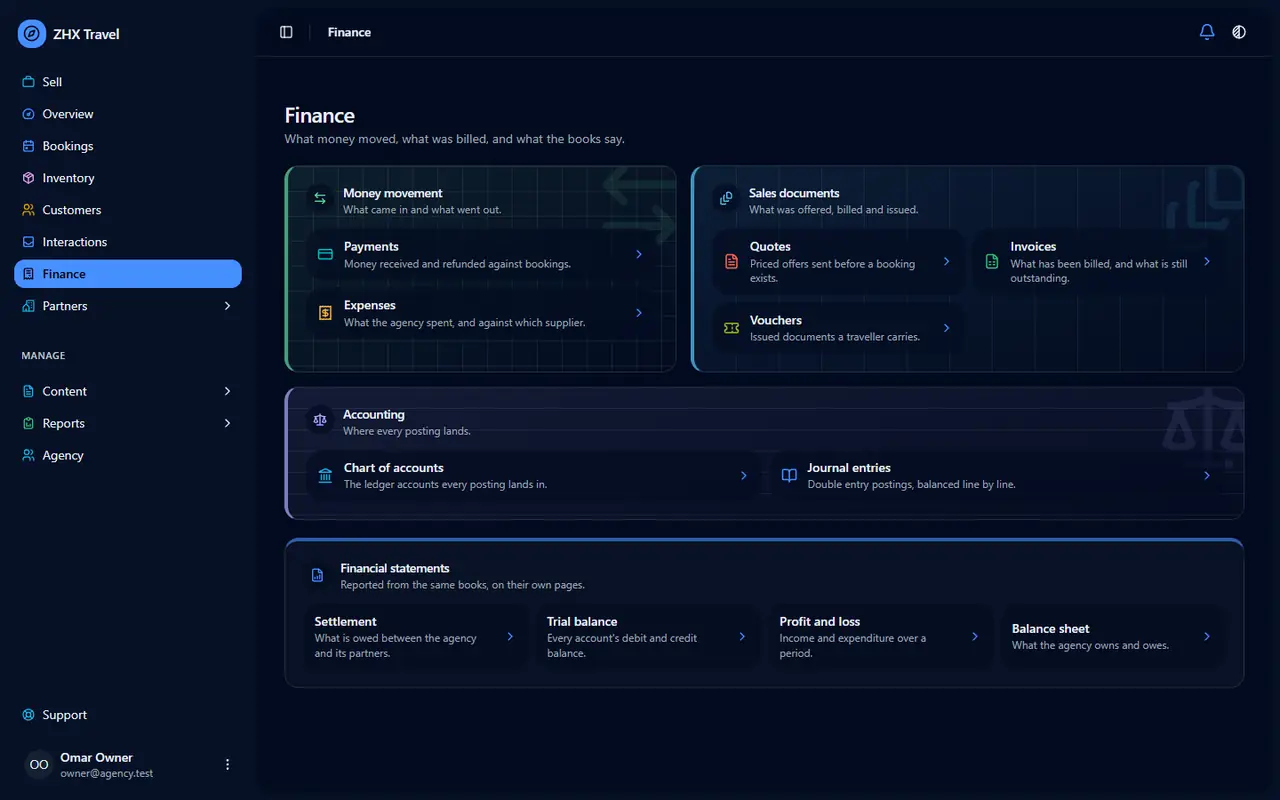Open the Chart of accounts link

(532, 475)
